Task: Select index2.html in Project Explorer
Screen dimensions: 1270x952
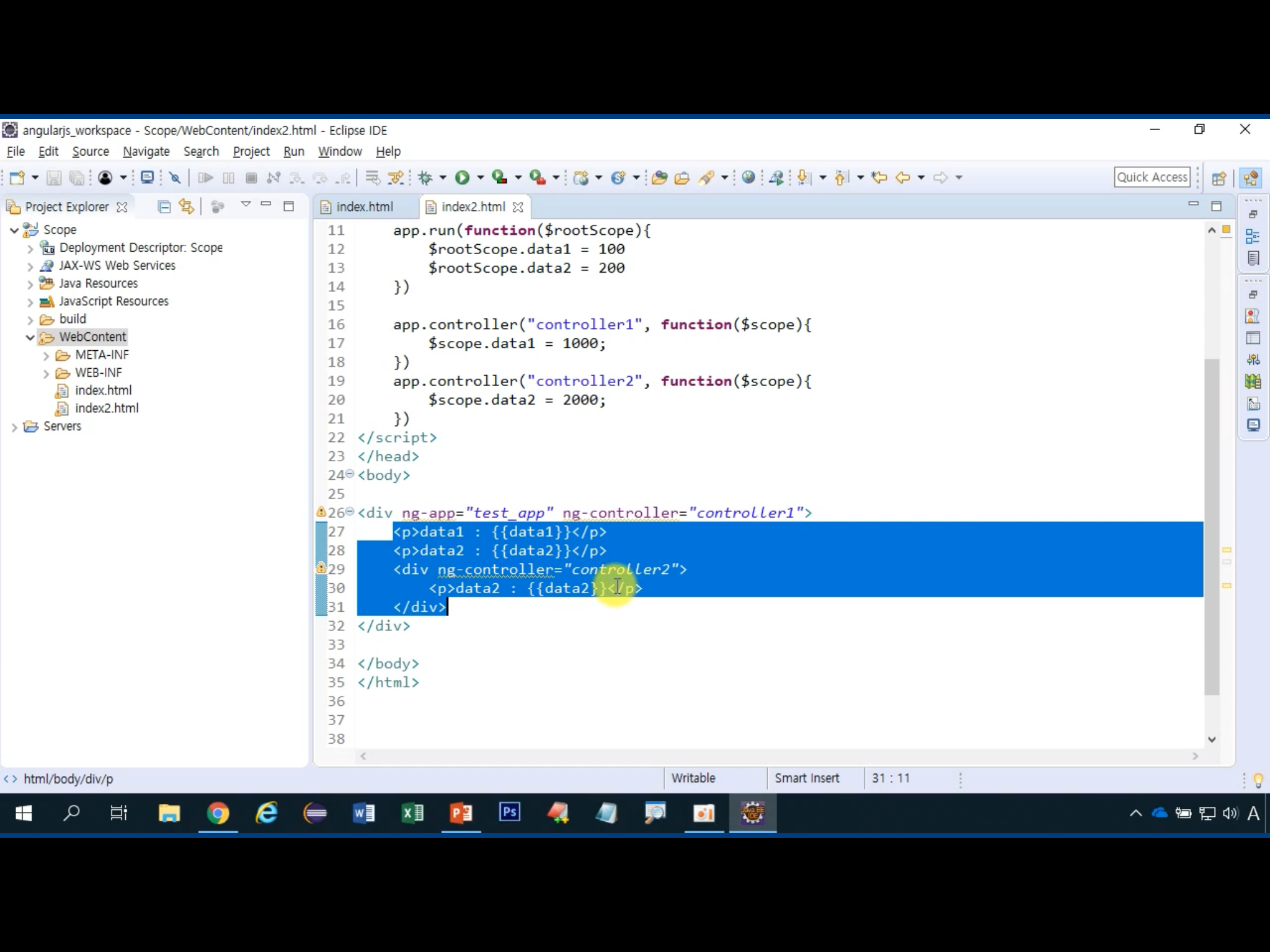Action: 107,408
